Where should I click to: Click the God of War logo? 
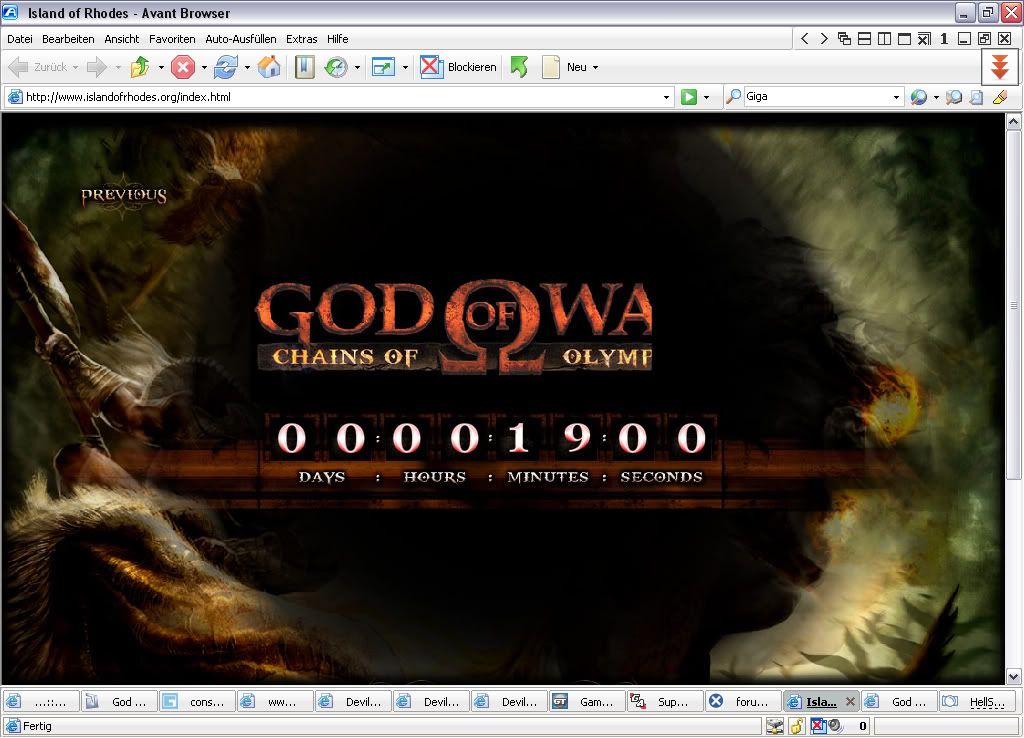coord(454,327)
